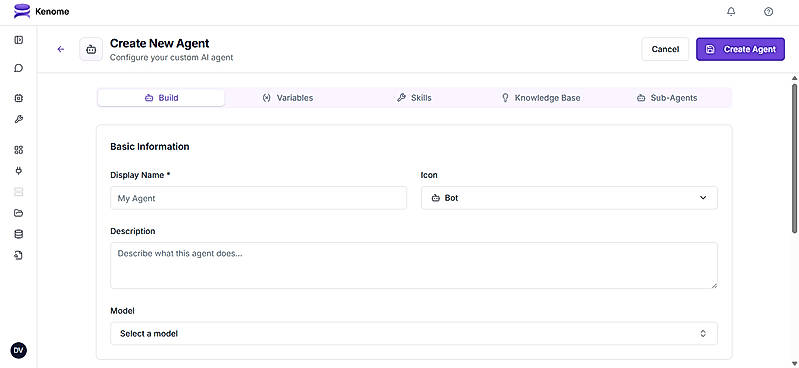
Task: Open the Select a model dropdown
Action: coord(414,334)
